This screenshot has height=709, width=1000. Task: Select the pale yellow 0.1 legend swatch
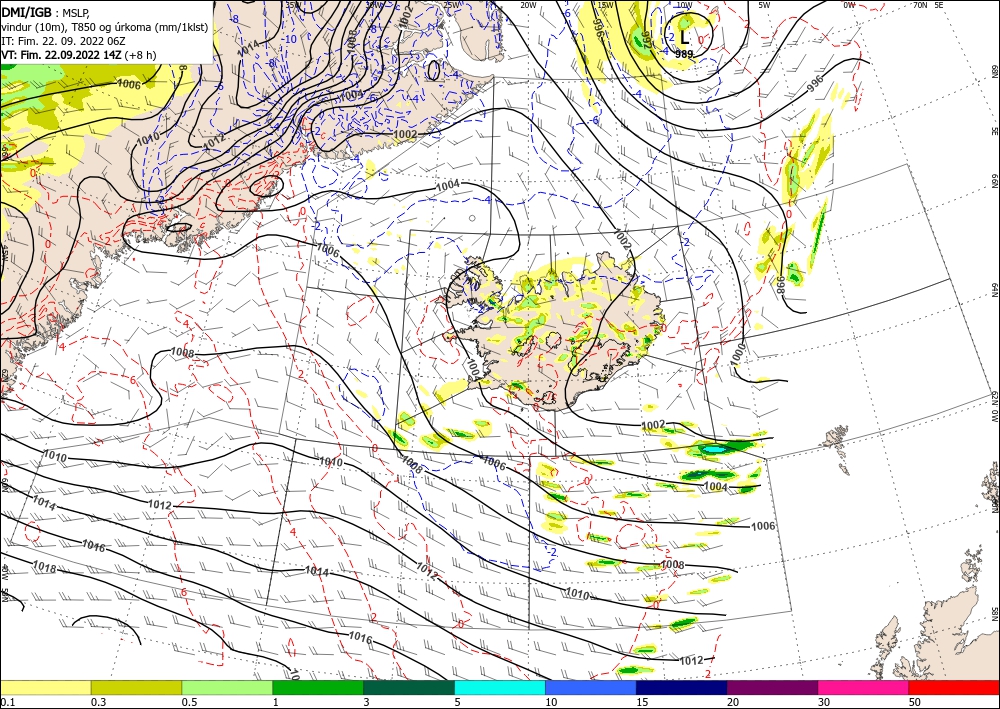click(45, 687)
